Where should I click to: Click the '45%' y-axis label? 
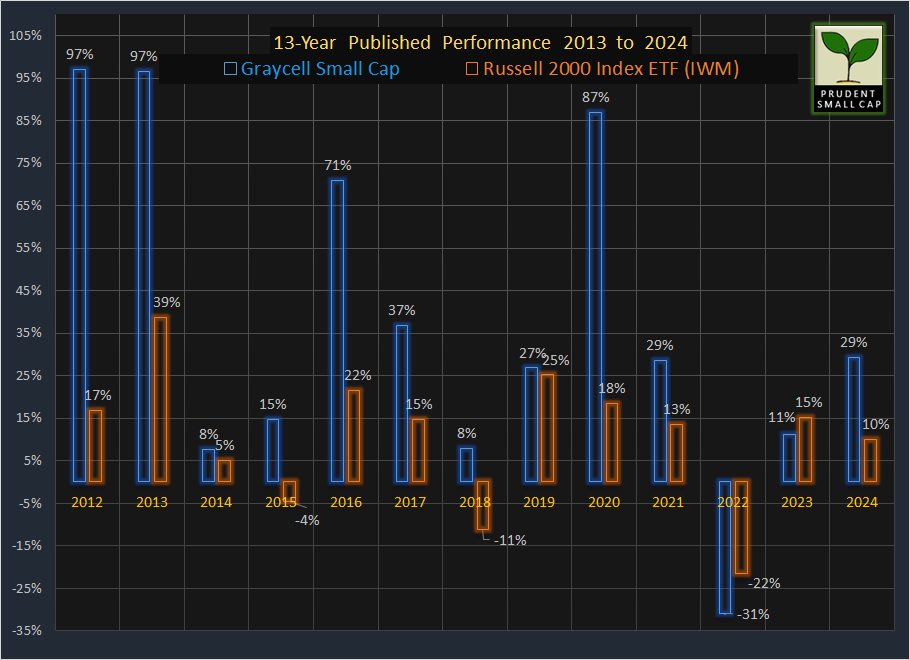29,291
